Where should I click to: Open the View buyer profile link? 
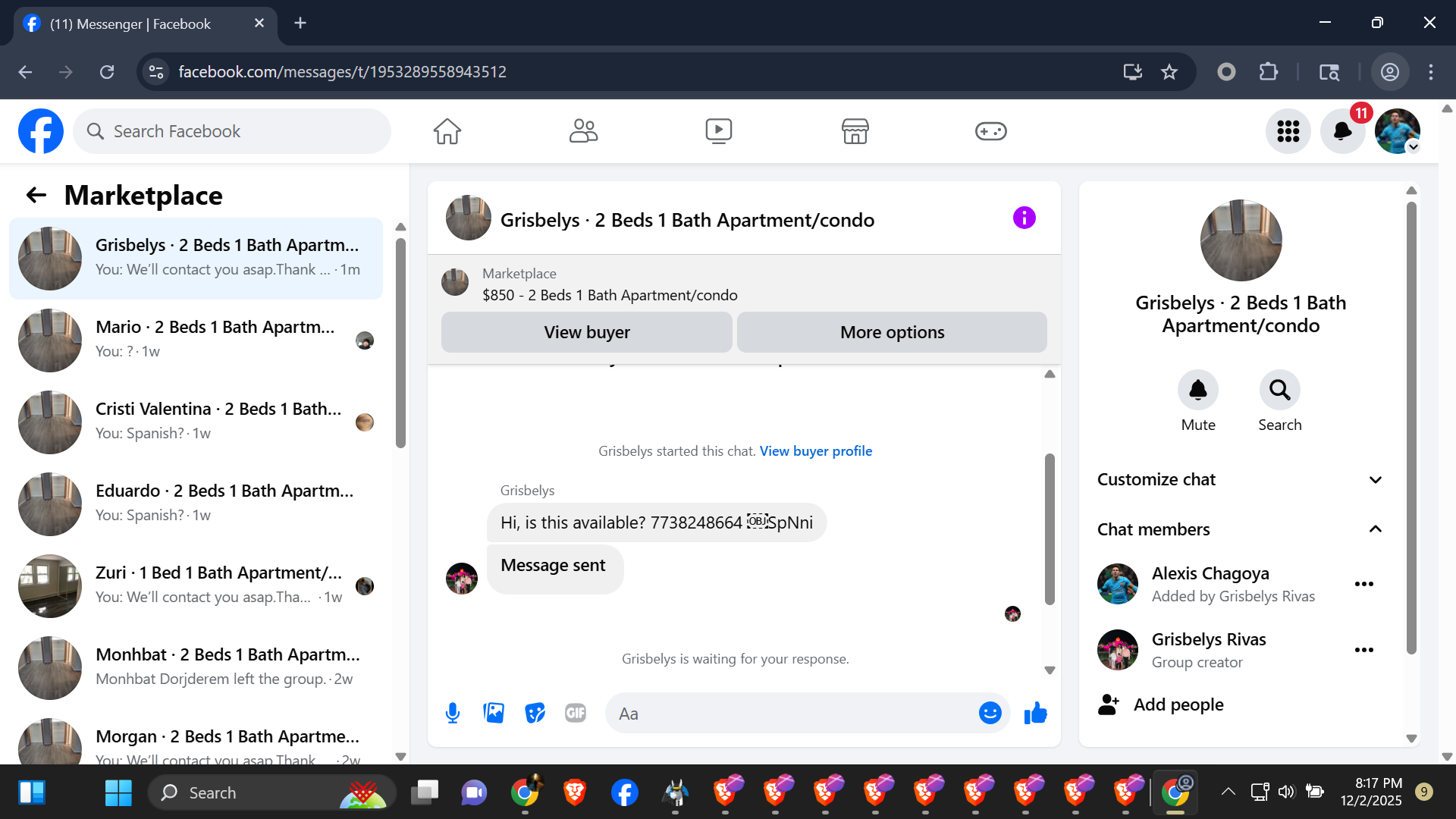pyautogui.click(x=815, y=451)
